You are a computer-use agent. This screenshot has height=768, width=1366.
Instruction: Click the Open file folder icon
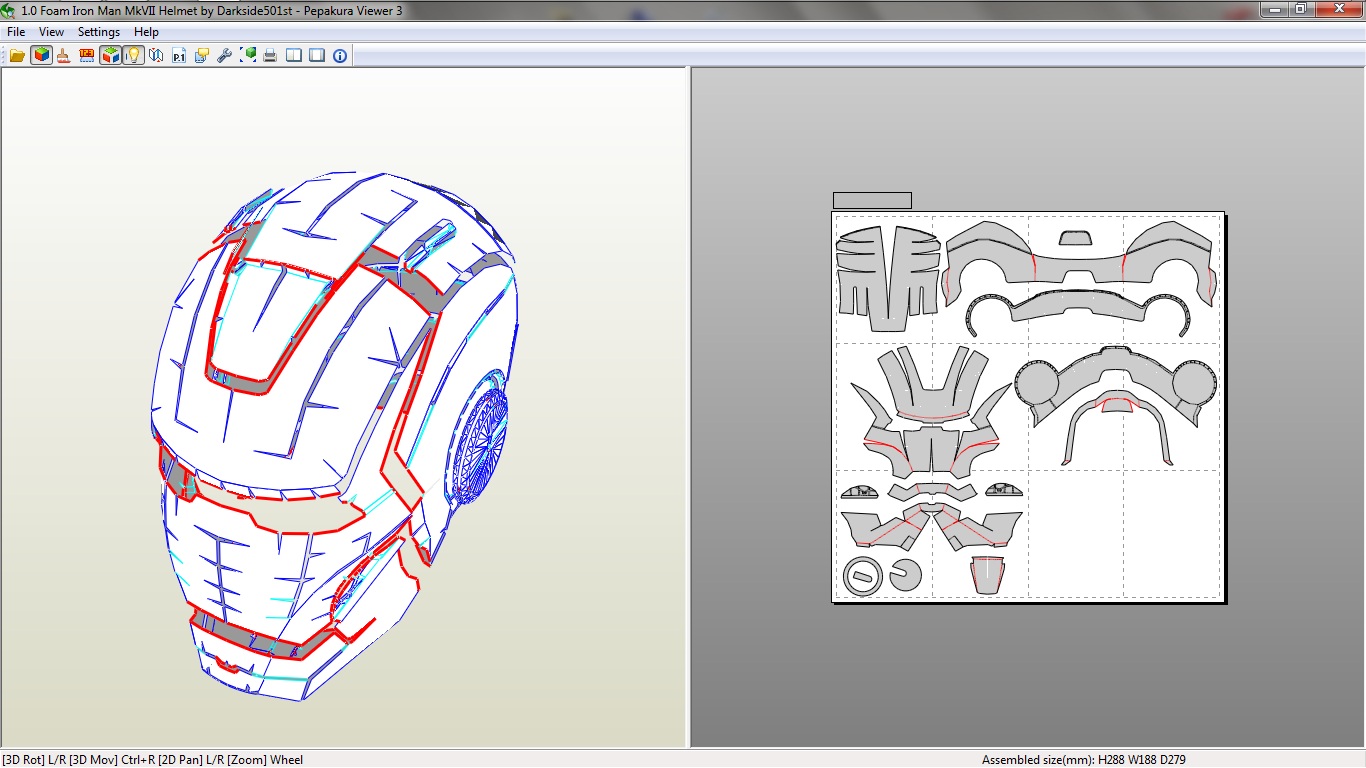point(17,55)
